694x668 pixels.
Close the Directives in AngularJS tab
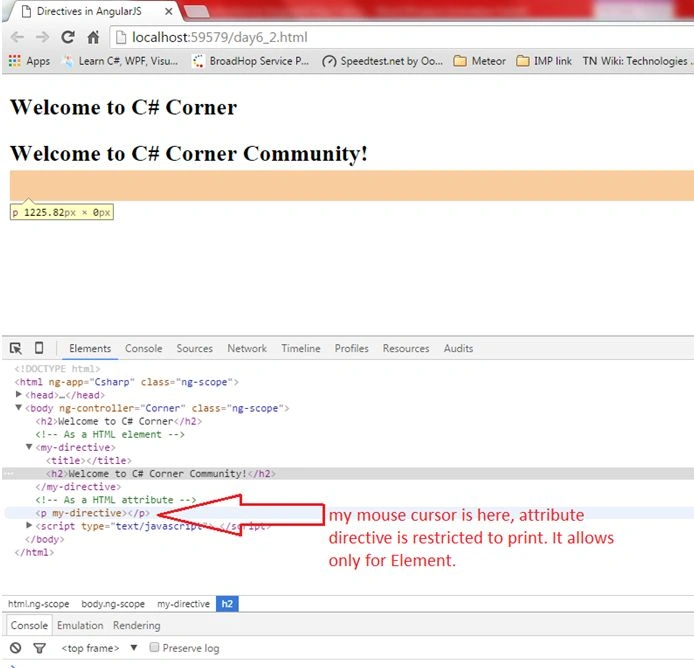click(169, 12)
